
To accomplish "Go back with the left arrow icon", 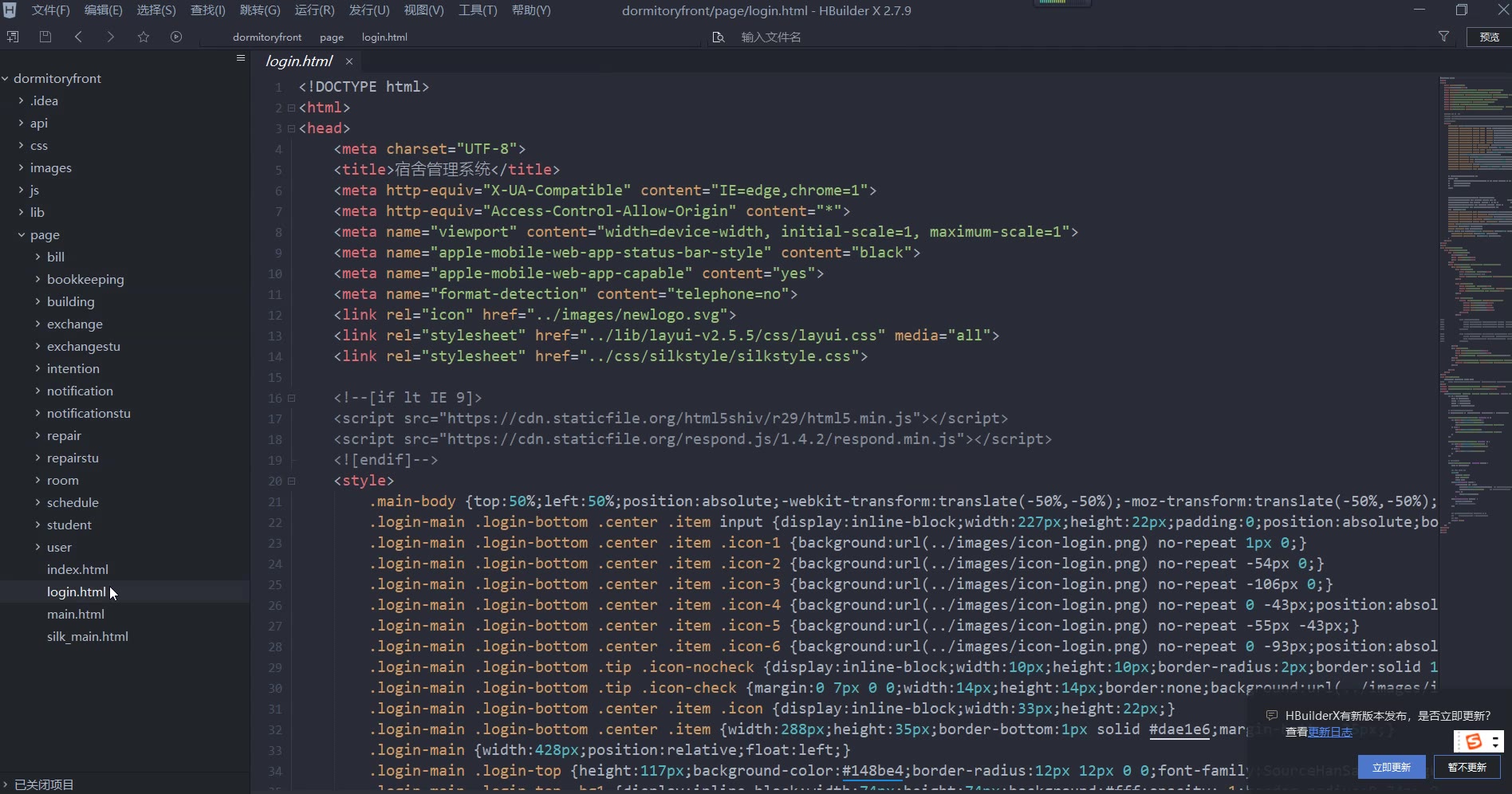I will (78, 37).
